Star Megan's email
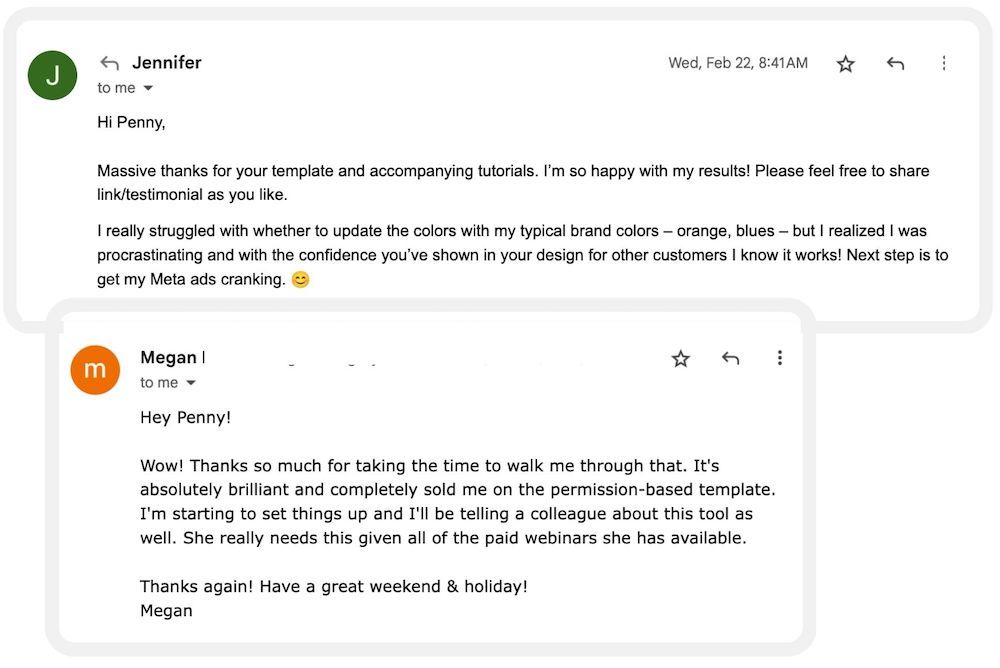Screen dimensions: 1000x668 pyautogui.click(x=681, y=358)
